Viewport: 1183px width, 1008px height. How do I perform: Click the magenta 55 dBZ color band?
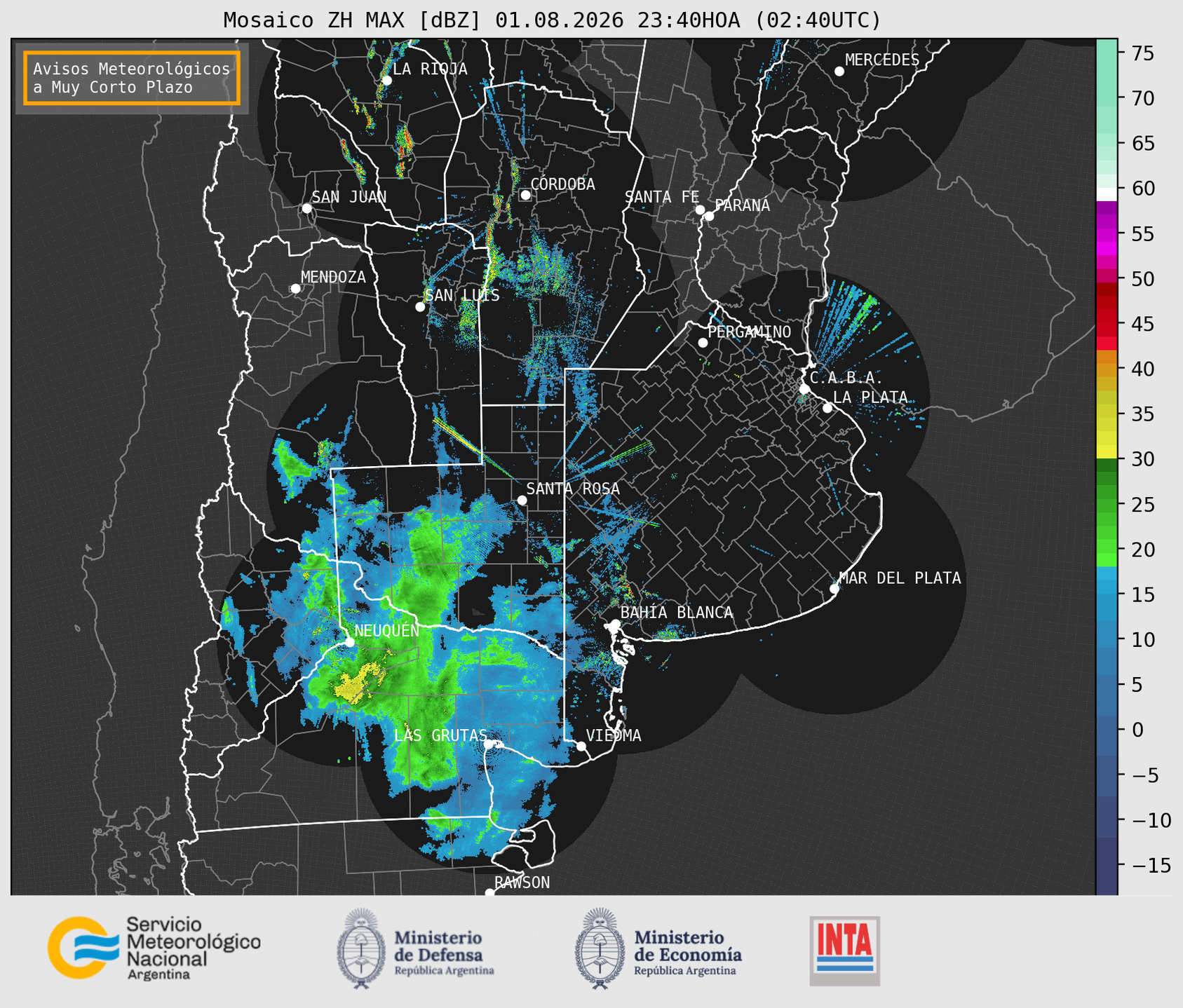[x=1107, y=234]
